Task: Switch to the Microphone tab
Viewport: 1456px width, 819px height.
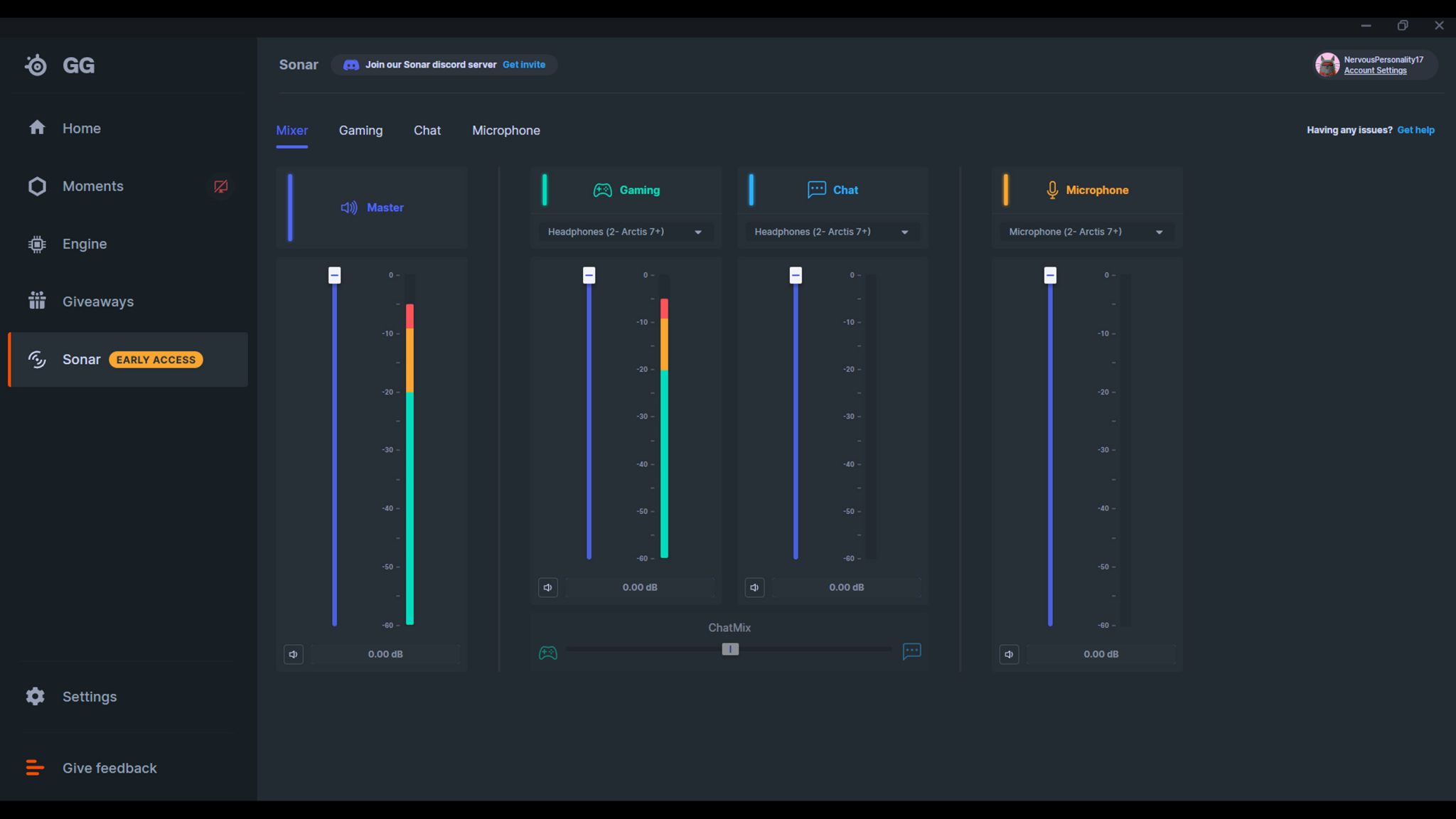Action: [x=506, y=130]
